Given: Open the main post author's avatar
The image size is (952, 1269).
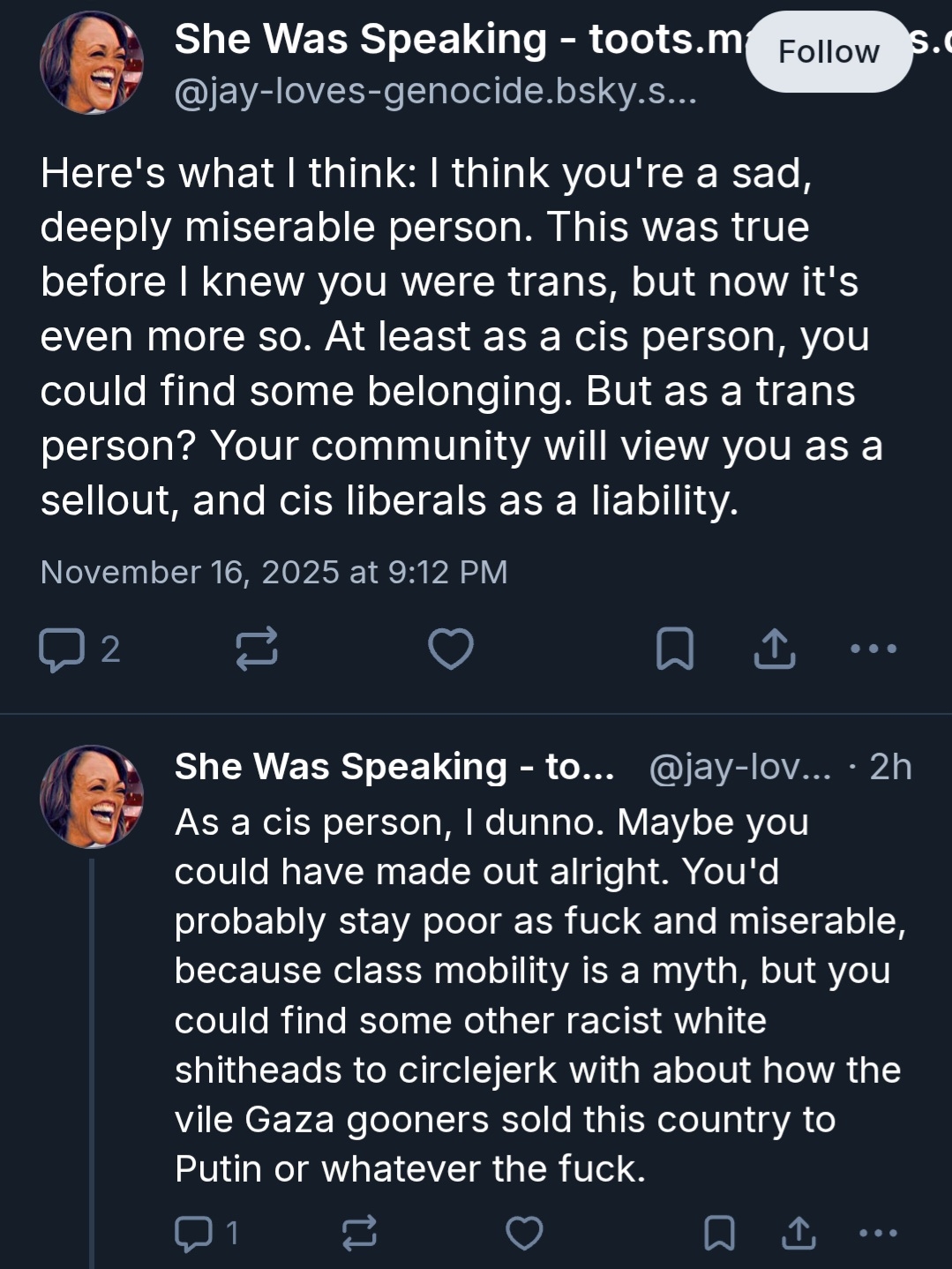Looking at the screenshot, I should click(x=91, y=64).
